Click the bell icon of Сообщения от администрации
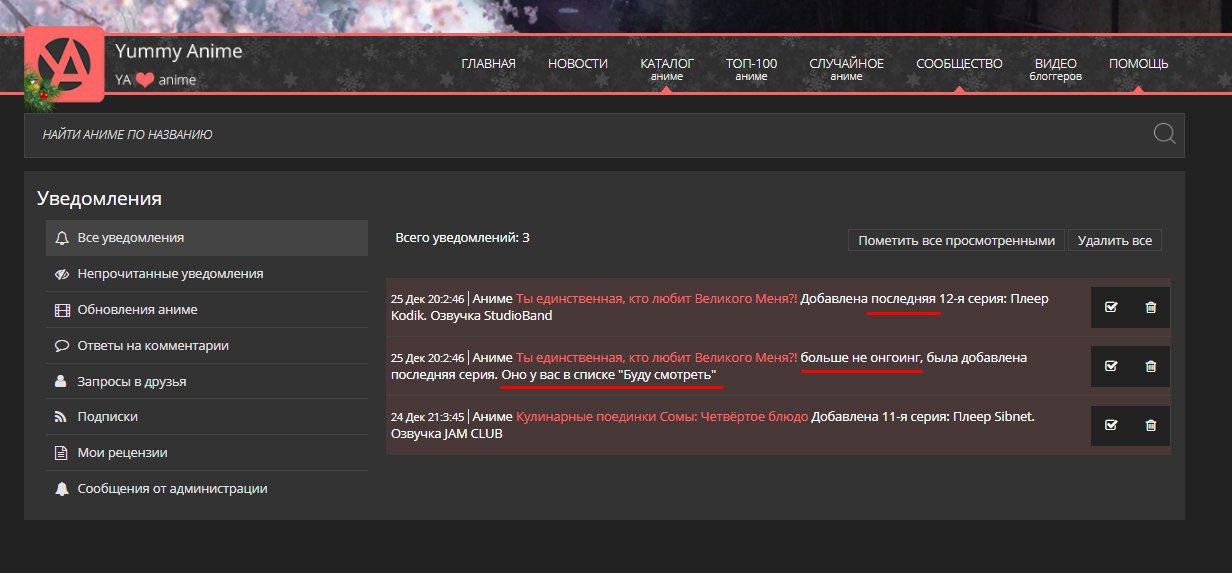The image size is (1232, 573). 62,489
